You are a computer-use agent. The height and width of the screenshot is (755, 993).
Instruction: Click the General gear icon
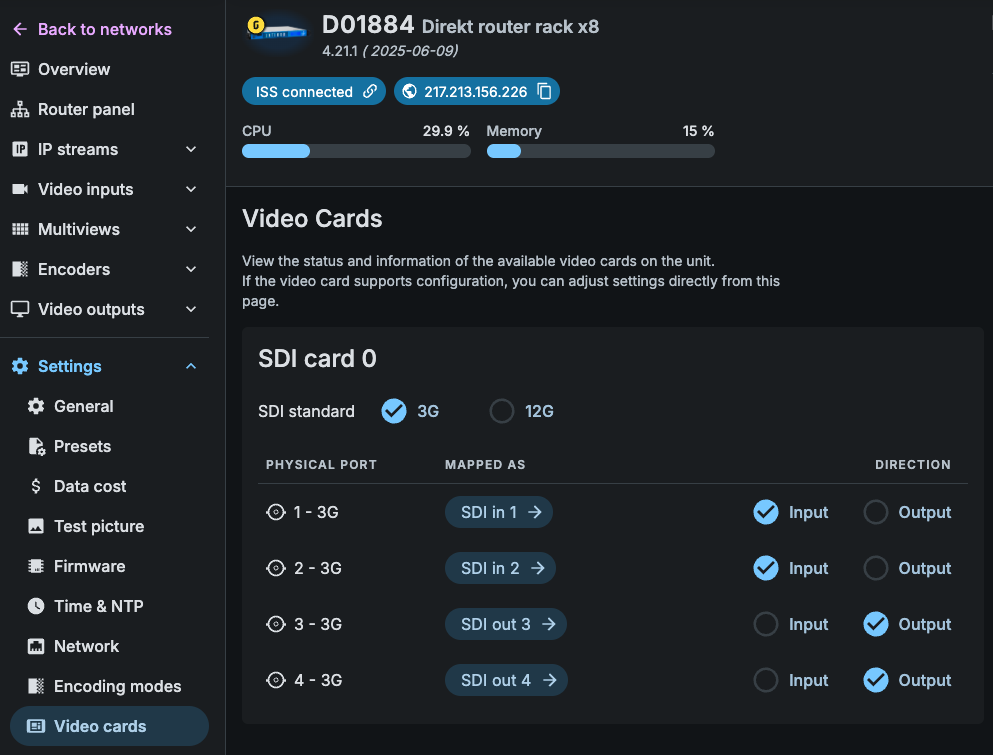click(x=36, y=406)
